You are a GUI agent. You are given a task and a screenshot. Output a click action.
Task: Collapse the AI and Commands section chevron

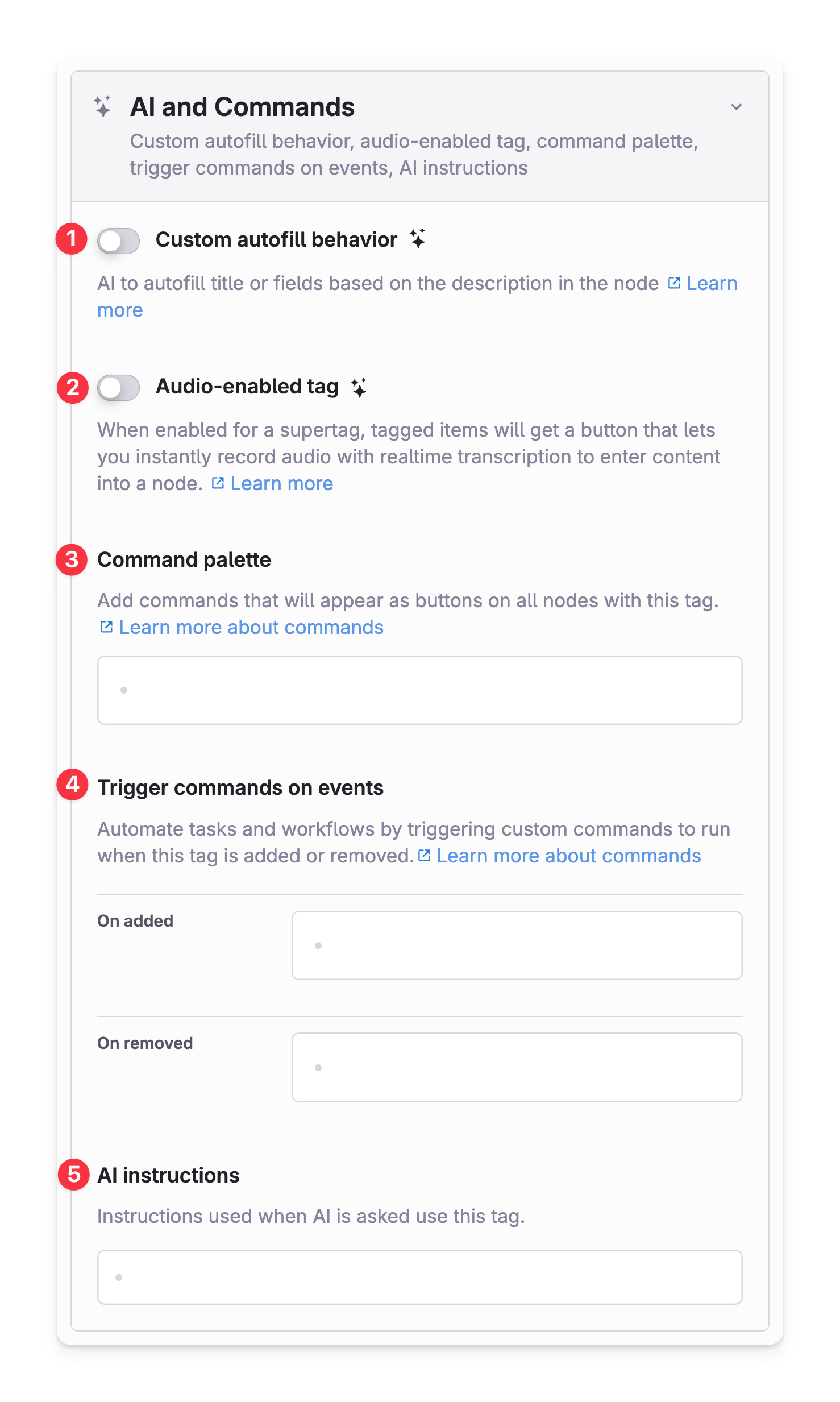pyautogui.click(x=737, y=107)
